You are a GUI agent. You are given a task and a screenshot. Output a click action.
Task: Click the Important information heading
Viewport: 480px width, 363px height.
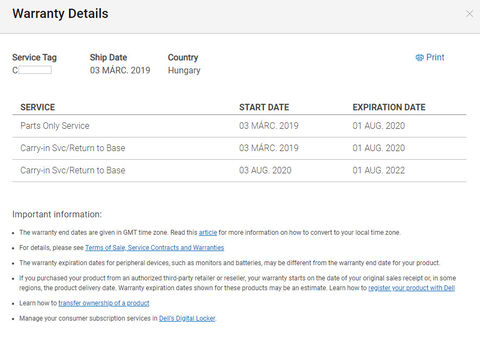(57, 214)
